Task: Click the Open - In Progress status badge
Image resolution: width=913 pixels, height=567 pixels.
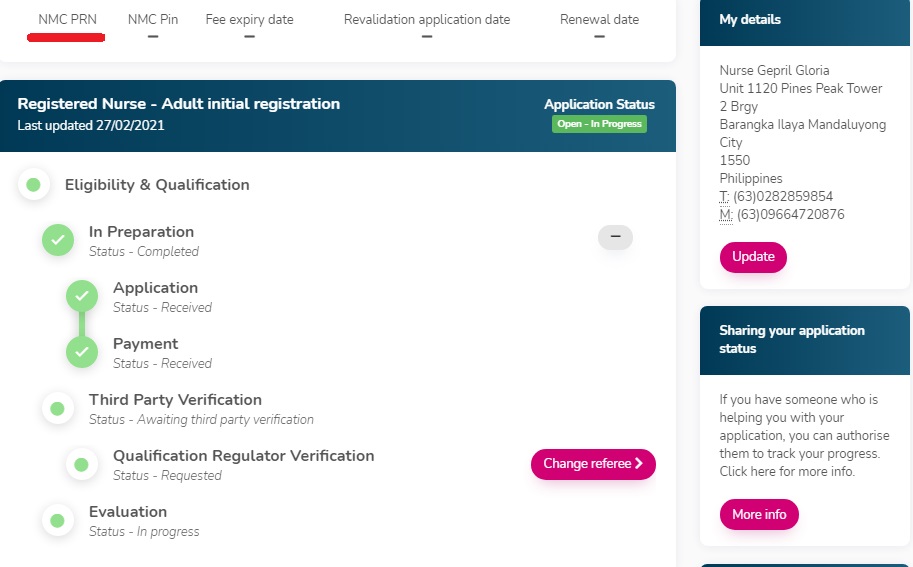Action: click(599, 124)
